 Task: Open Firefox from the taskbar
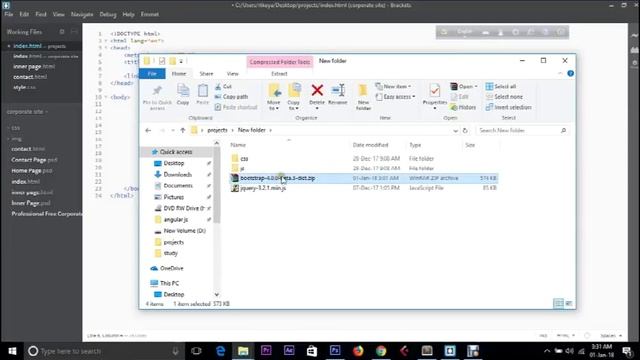358,351
